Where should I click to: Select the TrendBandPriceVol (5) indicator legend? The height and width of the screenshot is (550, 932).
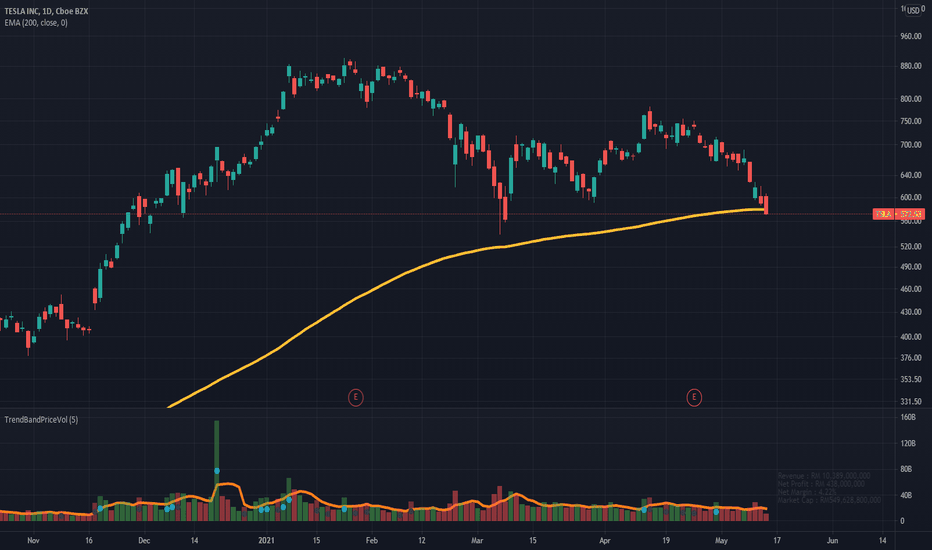[x=41, y=420]
